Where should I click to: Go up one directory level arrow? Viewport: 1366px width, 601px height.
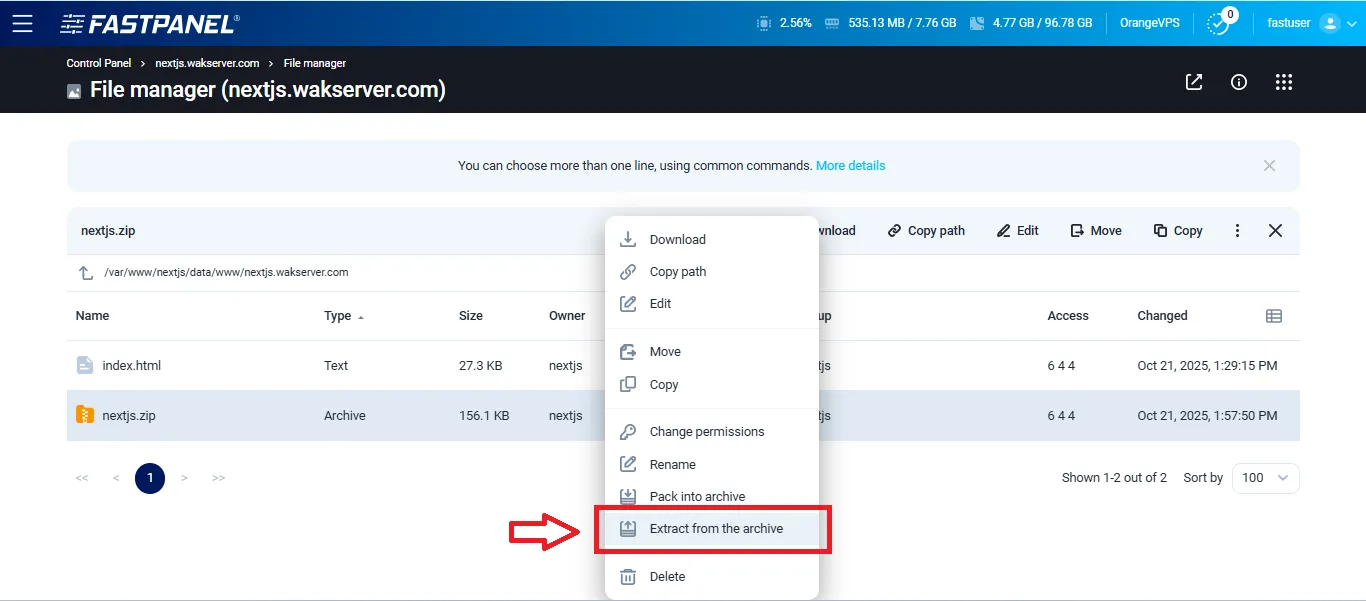click(x=86, y=273)
